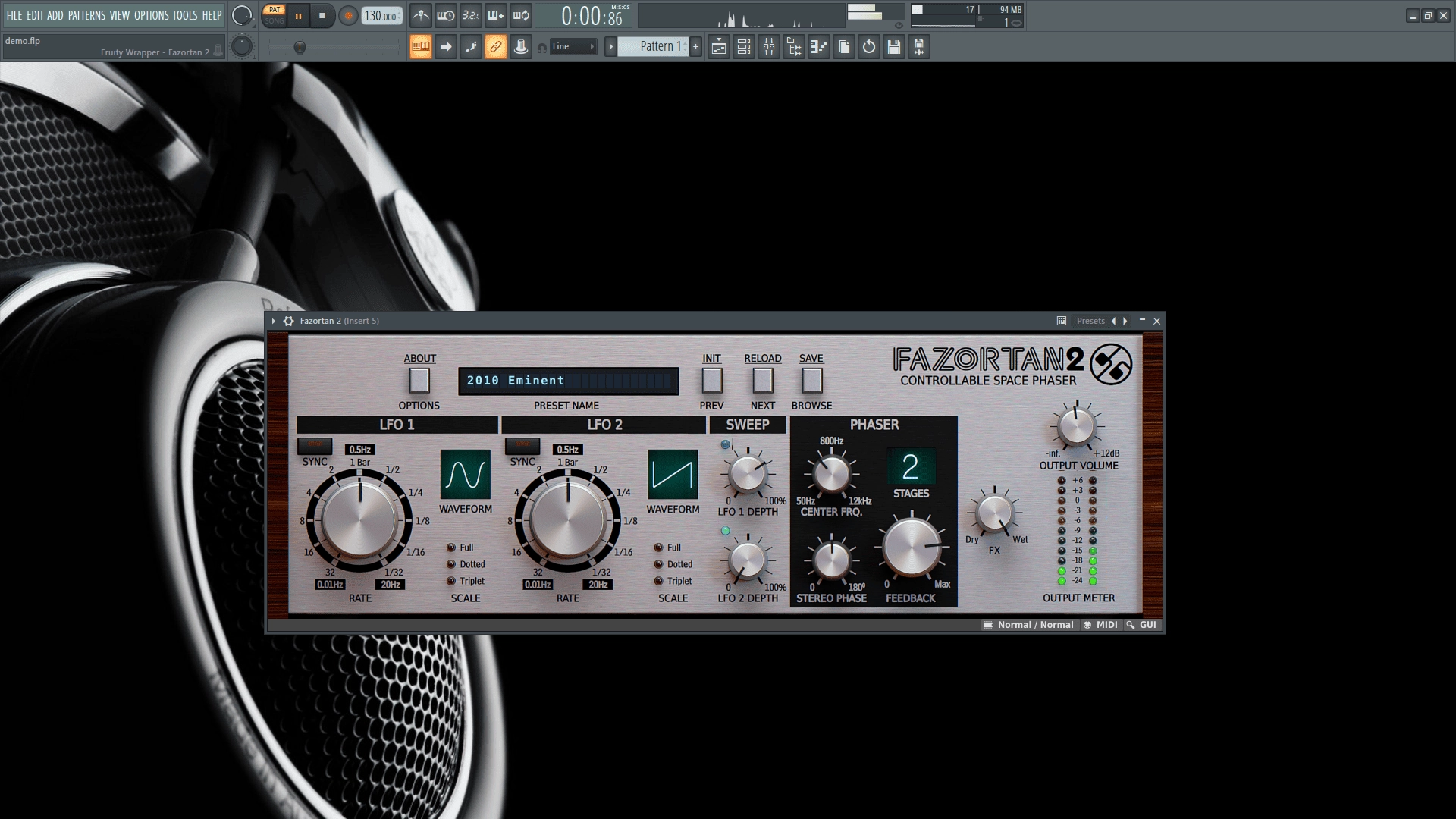Click the render/export audio icon

pos(919,47)
